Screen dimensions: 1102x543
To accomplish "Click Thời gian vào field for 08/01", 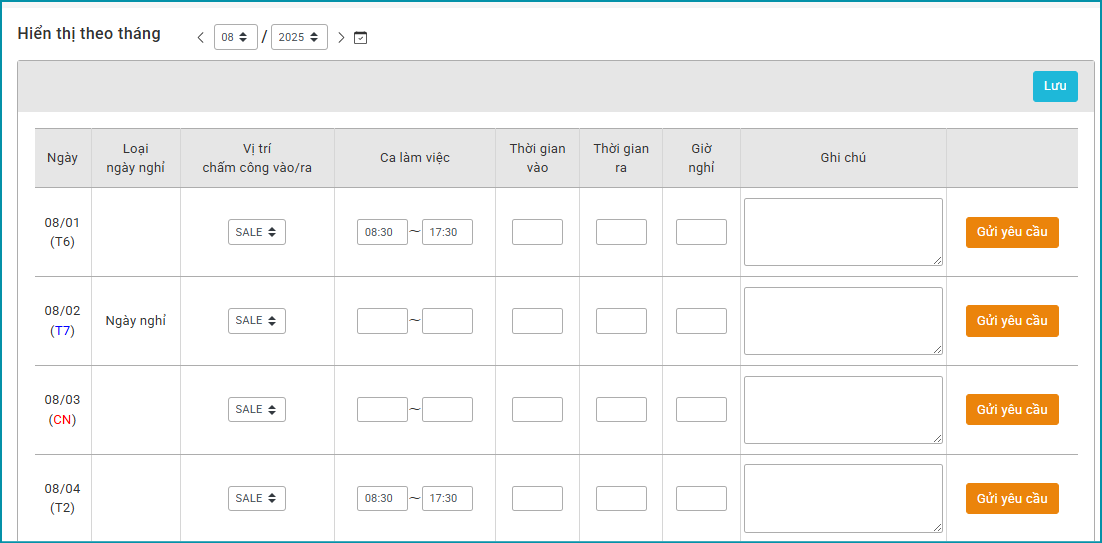I will pos(537,232).
